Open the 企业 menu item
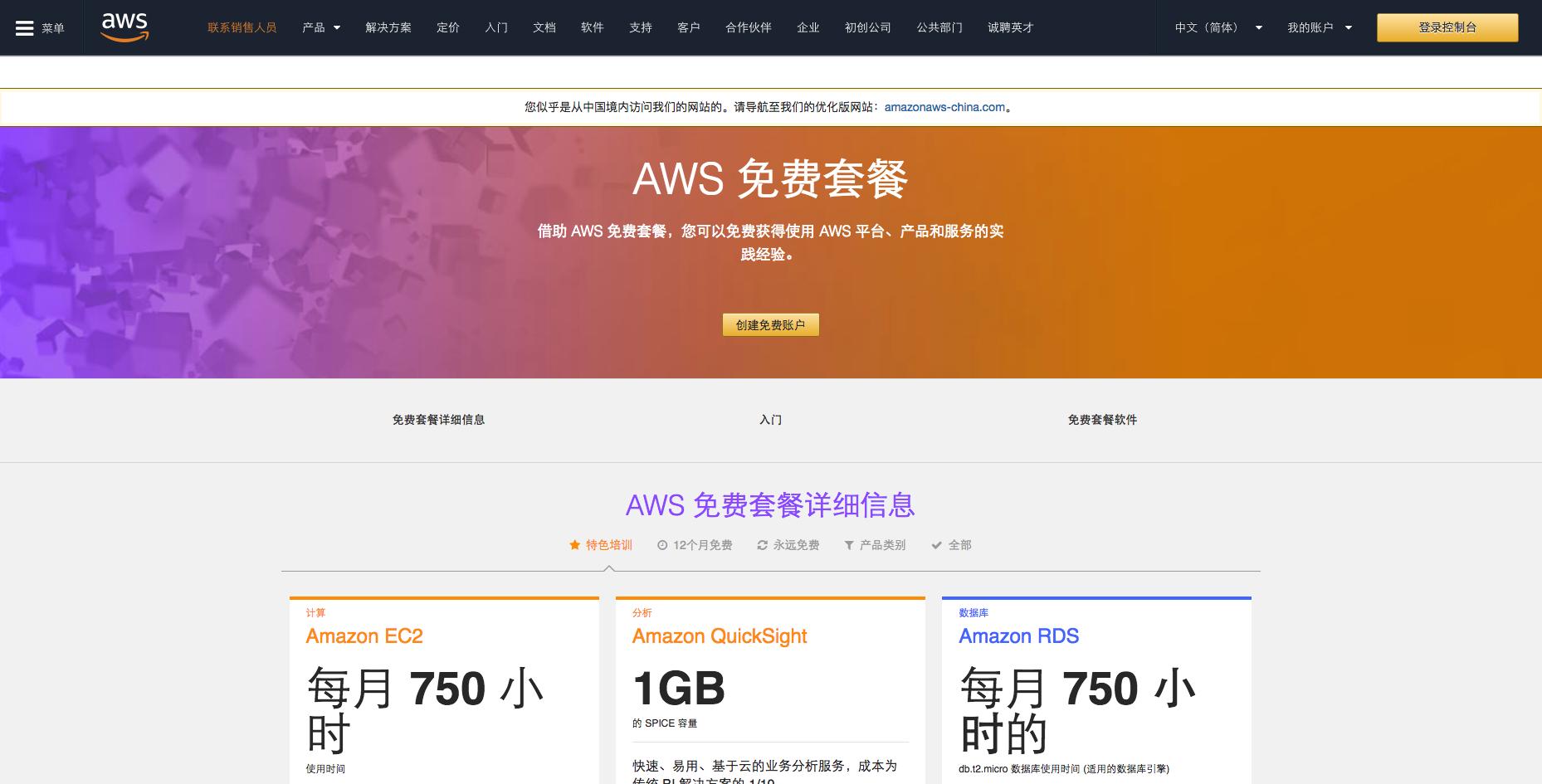 pyautogui.click(x=808, y=27)
